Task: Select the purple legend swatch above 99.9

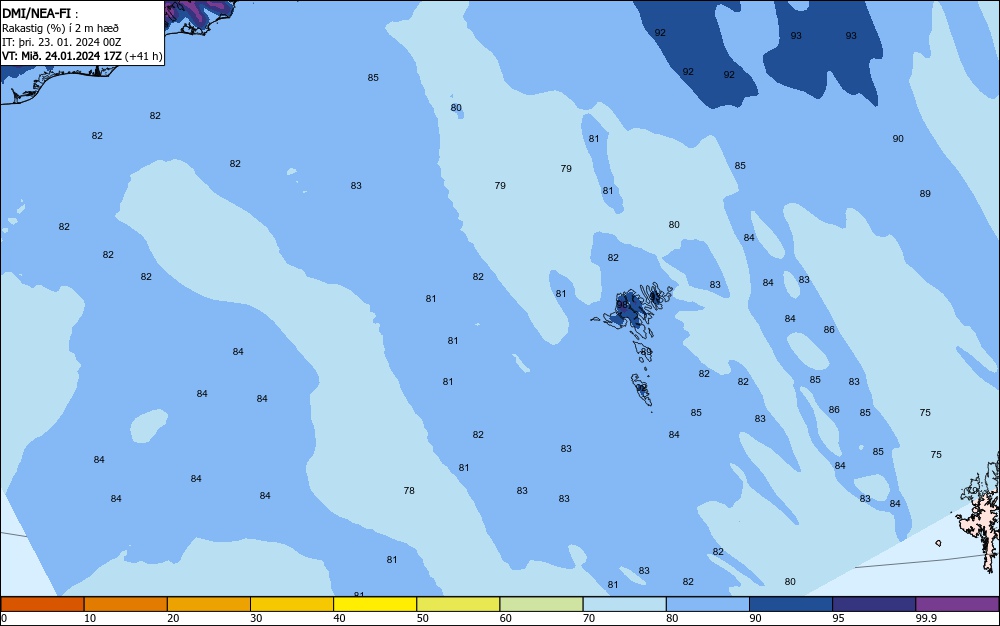Action: pyautogui.click(x=957, y=604)
